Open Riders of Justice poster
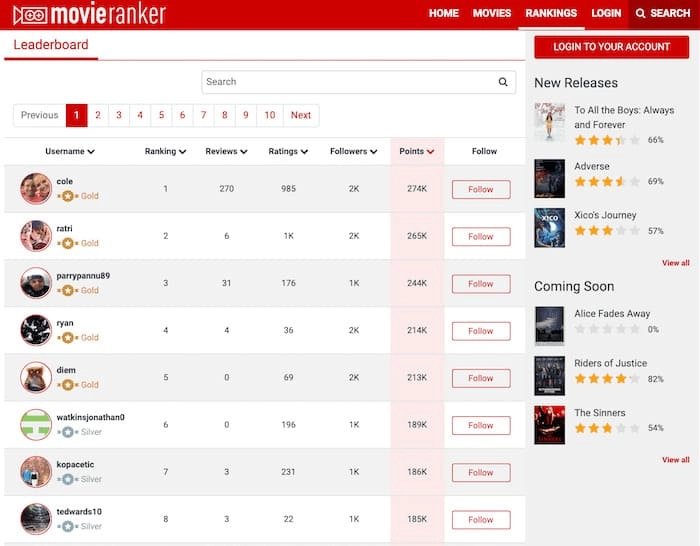 pos(550,376)
